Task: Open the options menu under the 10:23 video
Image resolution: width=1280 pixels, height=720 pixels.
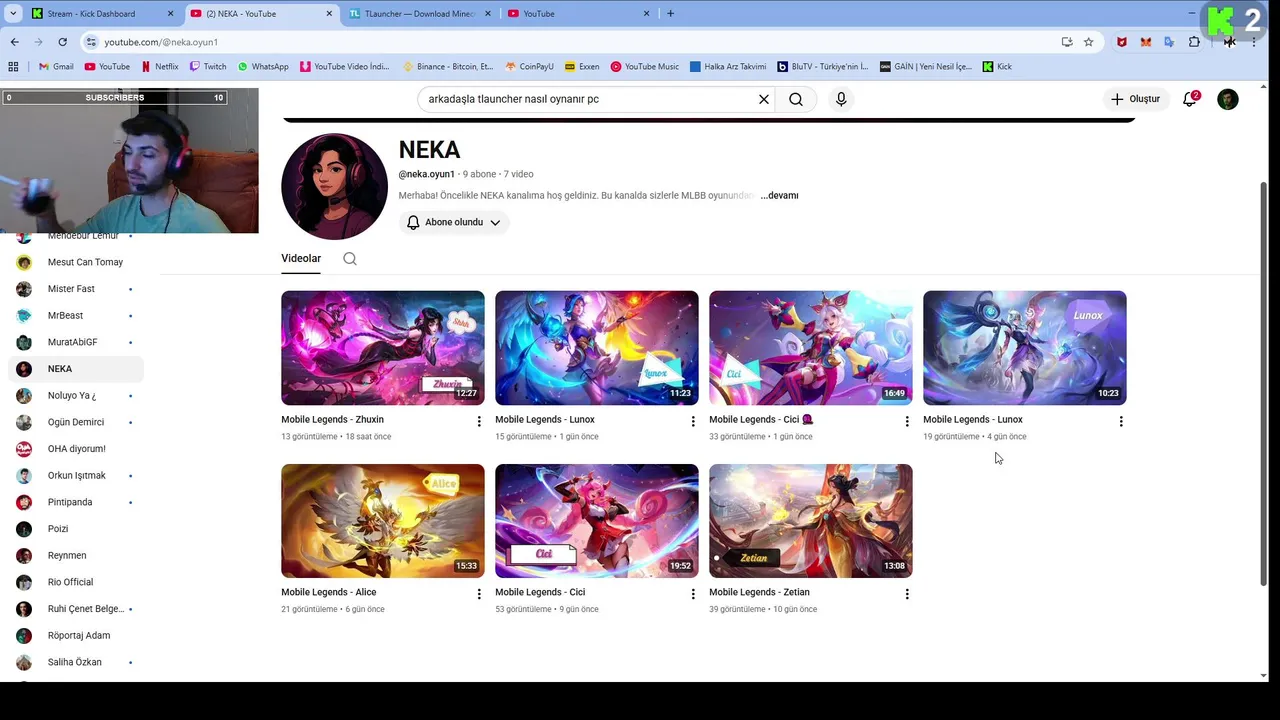Action: 1121,422
